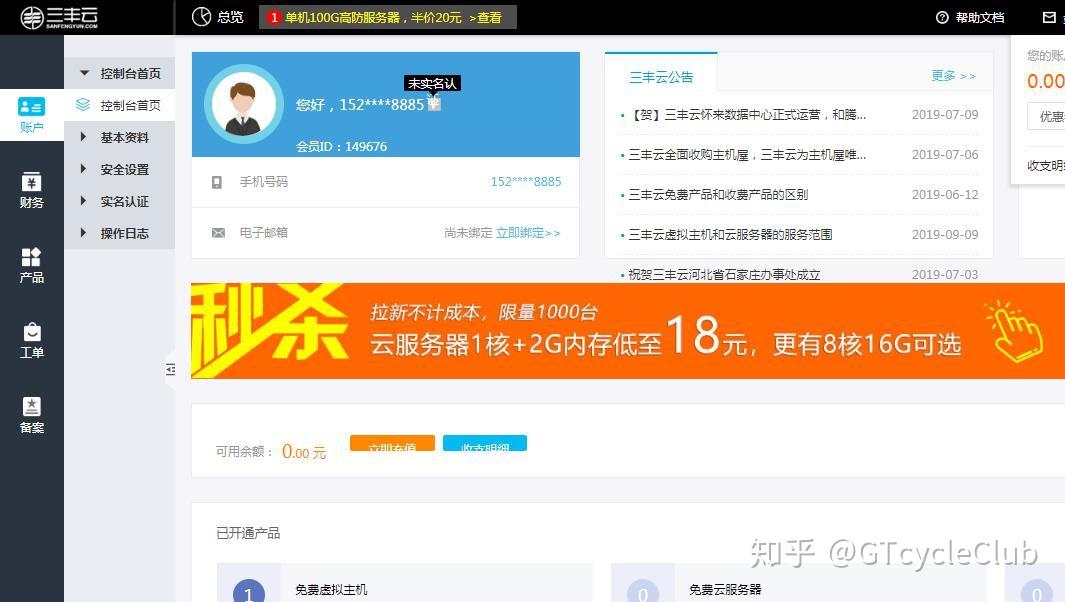1065x602 pixels.
Task: Open the 财务 finance sidebar icon
Action: [x=31, y=190]
